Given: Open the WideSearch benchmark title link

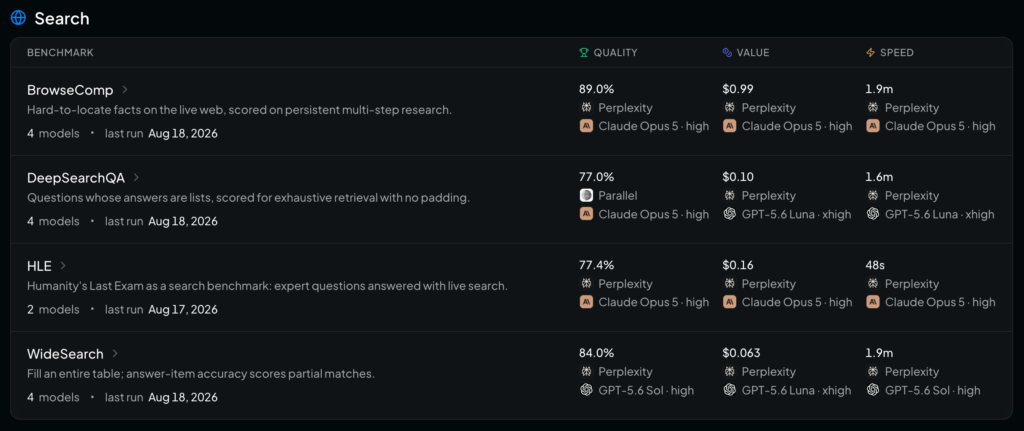Looking at the screenshot, I should [65, 353].
